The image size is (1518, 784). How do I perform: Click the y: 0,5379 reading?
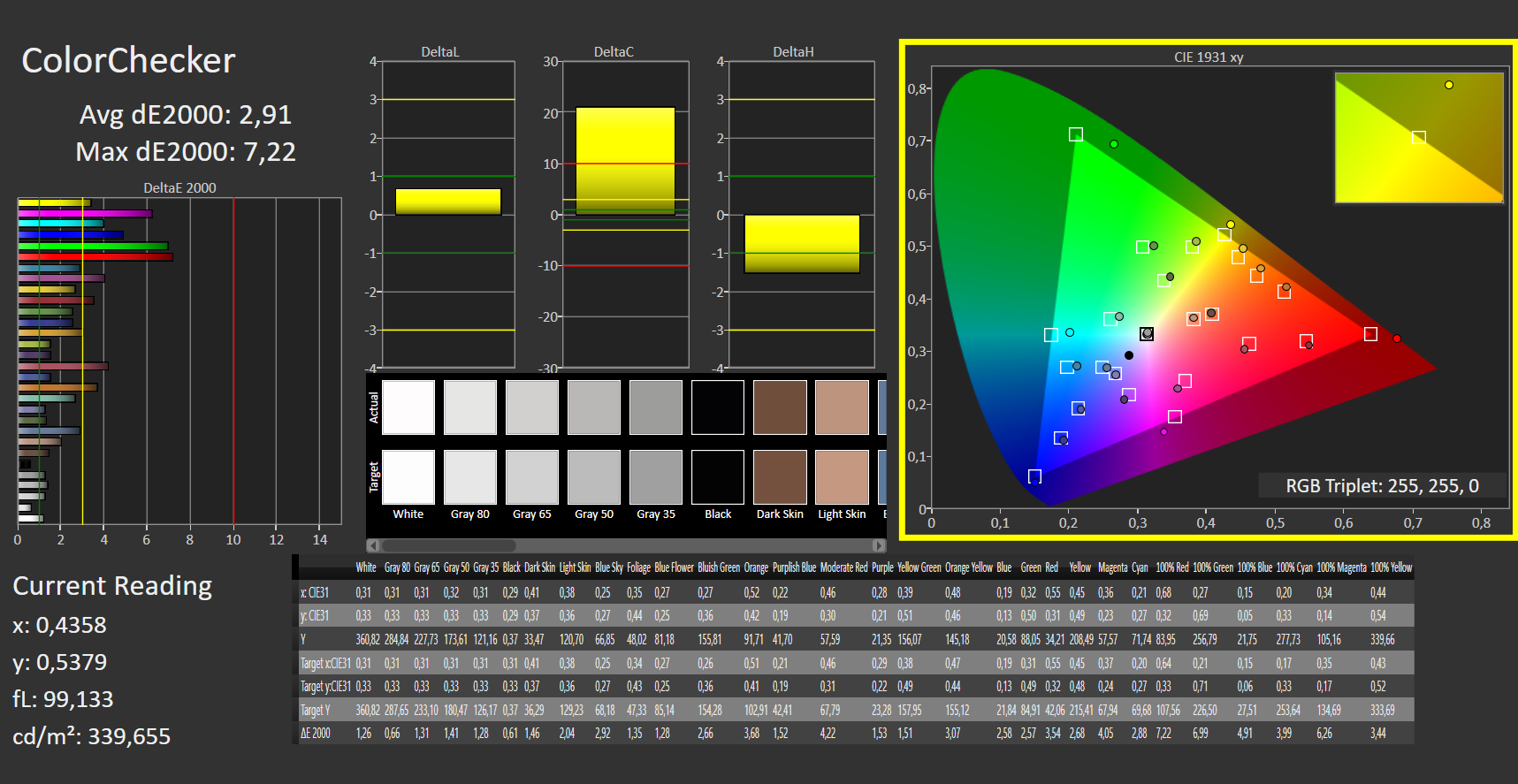pyautogui.click(x=59, y=662)
